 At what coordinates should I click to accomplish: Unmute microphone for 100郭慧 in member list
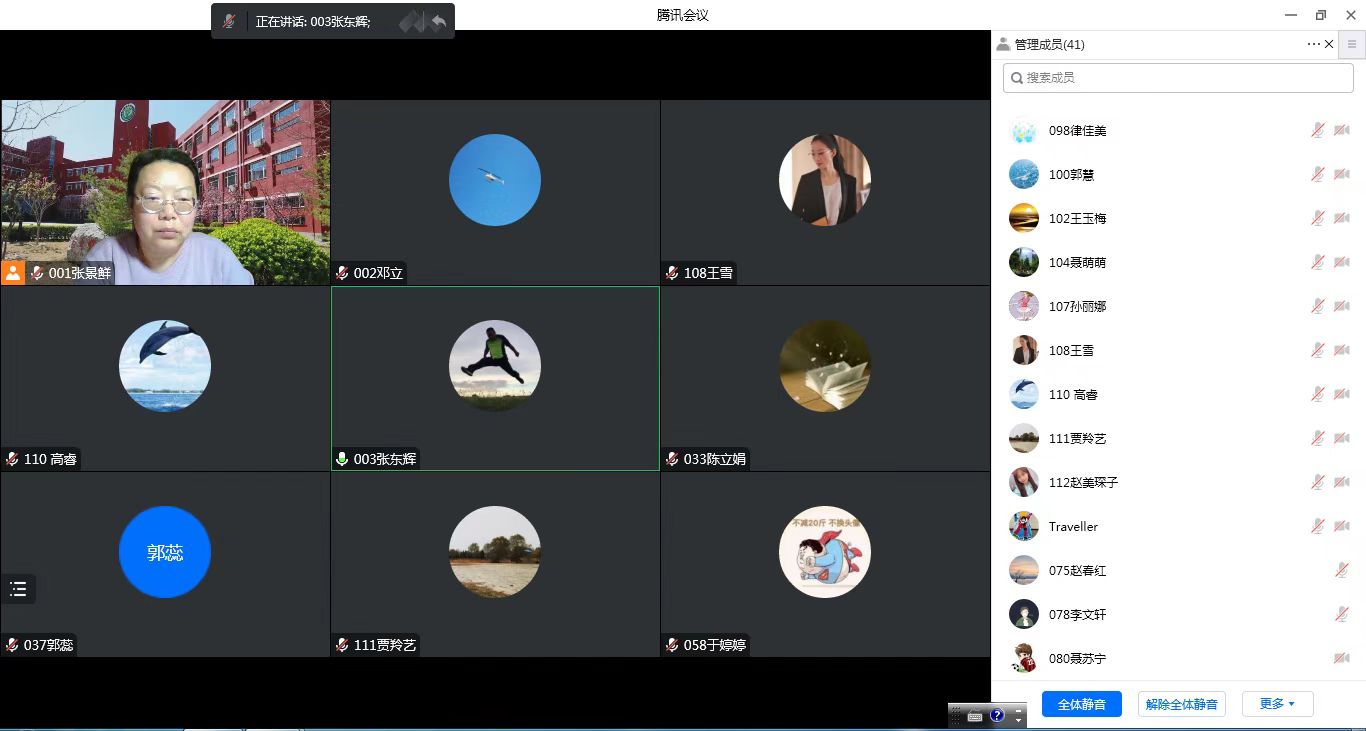(x=1318, y=174)
